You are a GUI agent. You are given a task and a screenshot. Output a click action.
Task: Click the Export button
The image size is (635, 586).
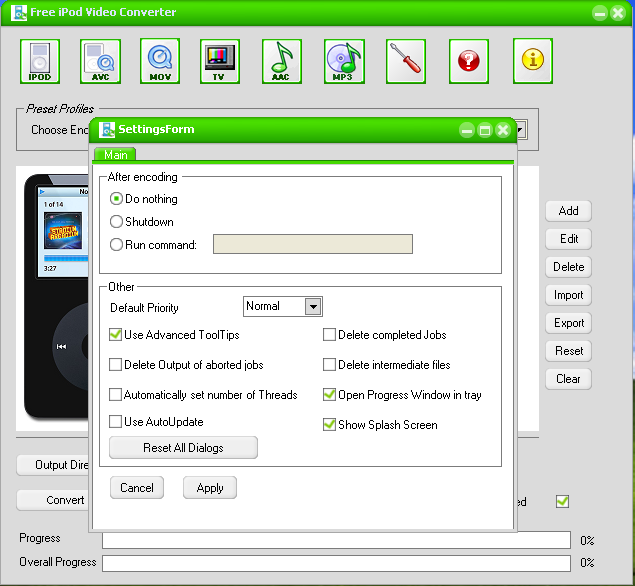pyautogui.click(x=569, y=323)
